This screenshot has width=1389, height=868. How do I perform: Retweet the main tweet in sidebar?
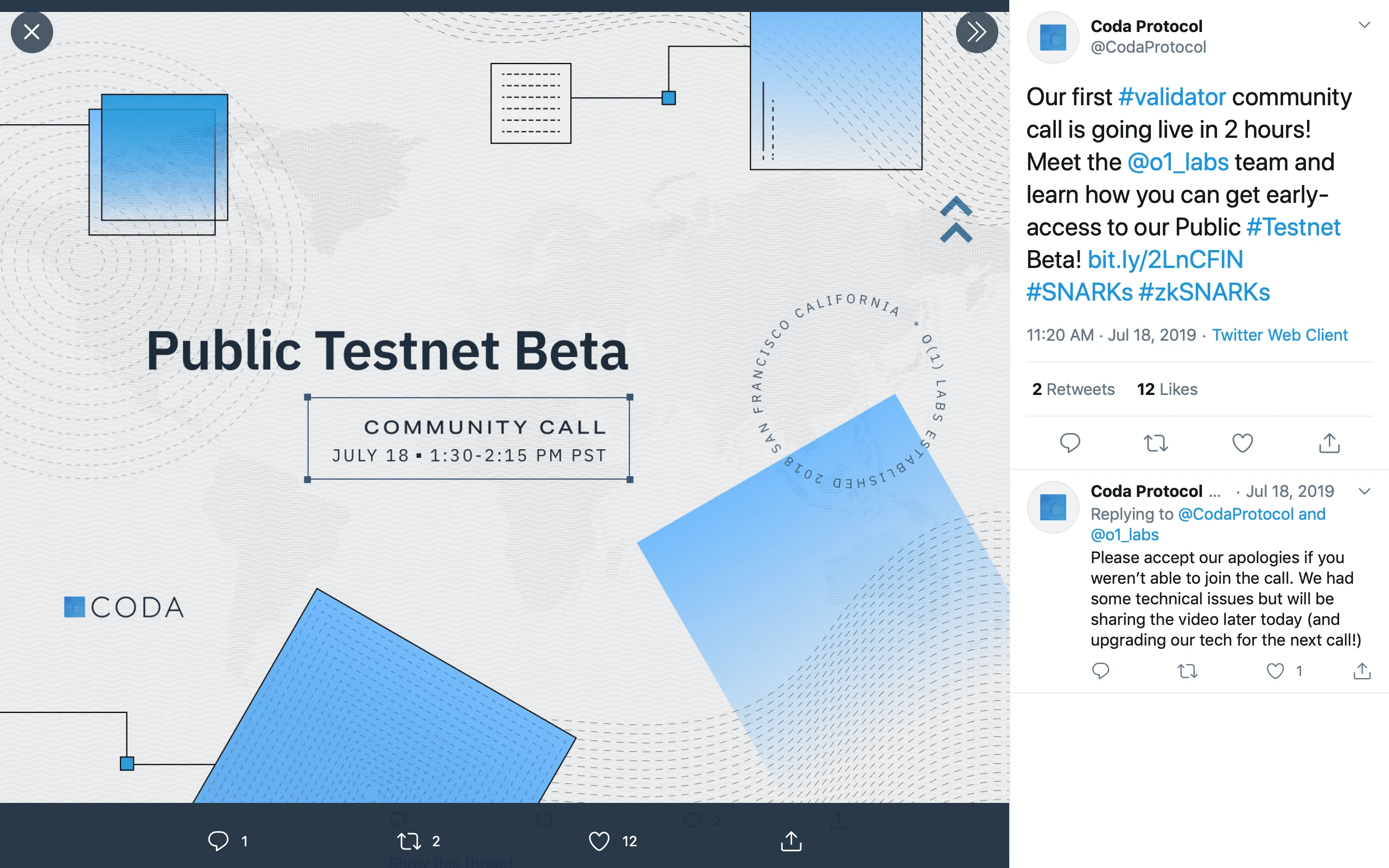tap(1156, 443)
